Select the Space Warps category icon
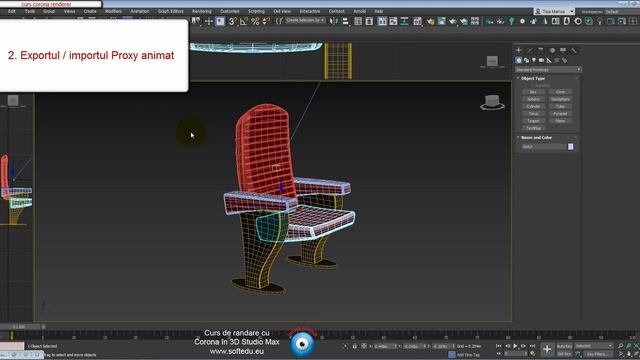640x360 pixels. click(x=557, y=60)
